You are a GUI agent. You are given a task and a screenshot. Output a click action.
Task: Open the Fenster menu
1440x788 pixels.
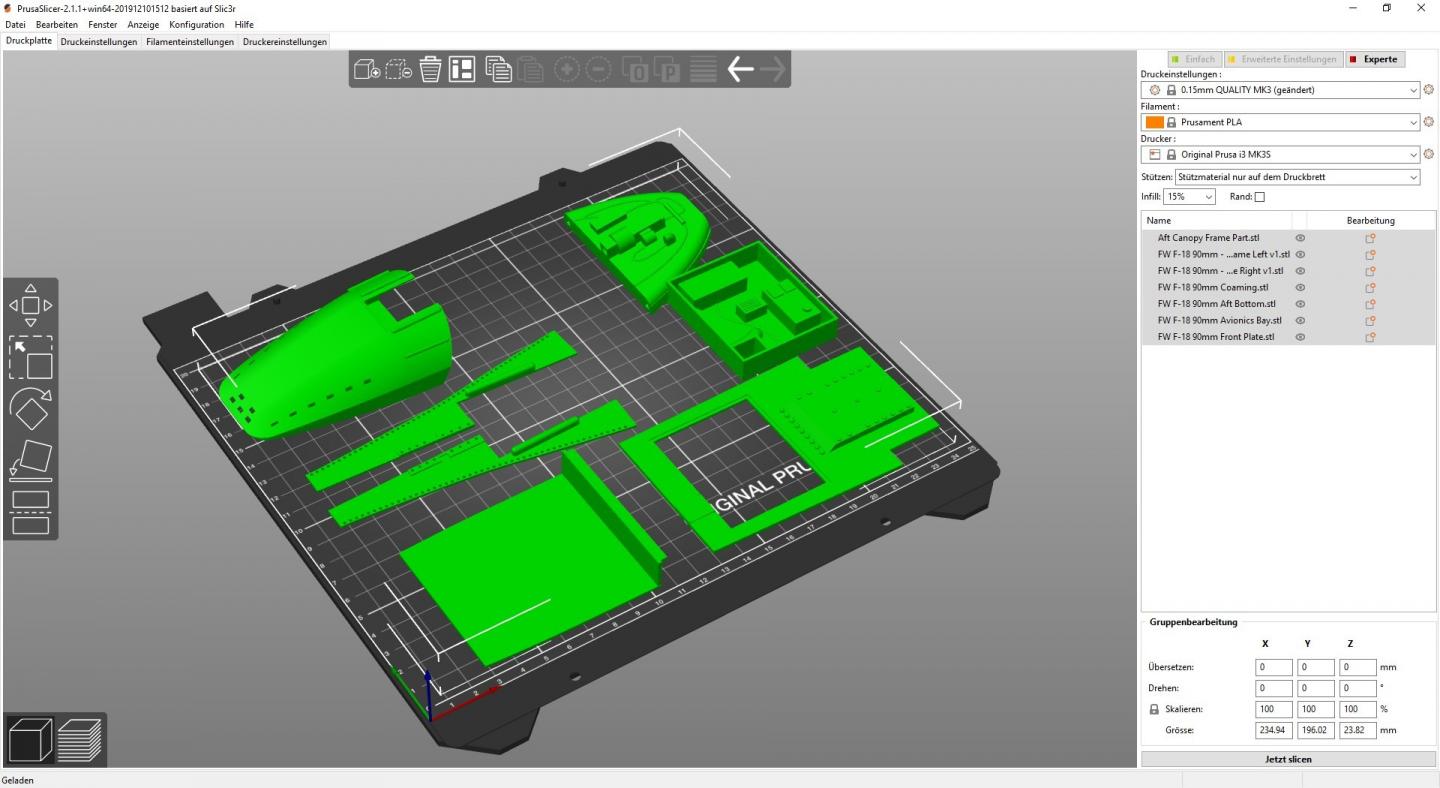[x=102, y=24]
